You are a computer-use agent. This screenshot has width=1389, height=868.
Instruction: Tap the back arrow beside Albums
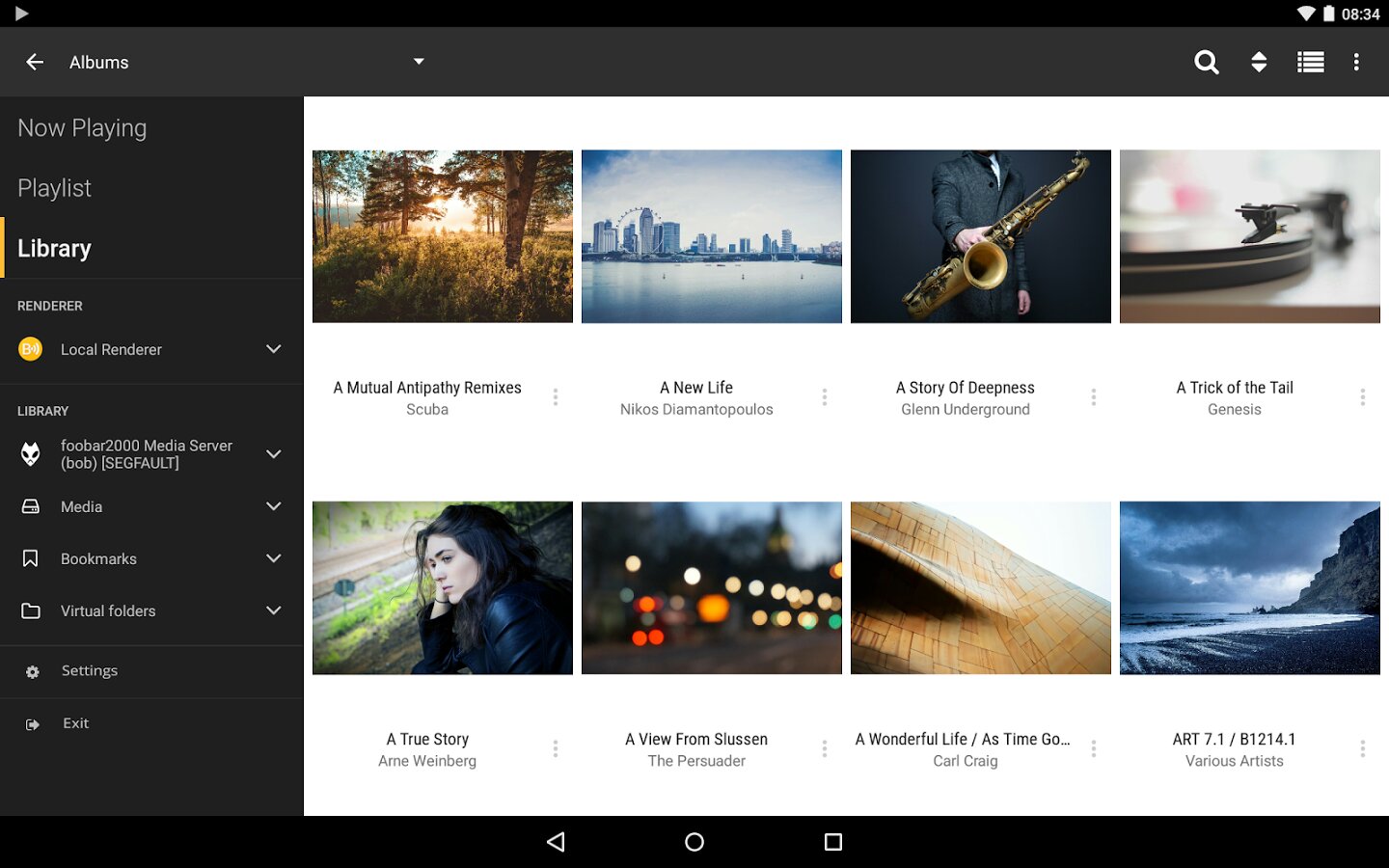pyautogui.click(x=35, y=63)
